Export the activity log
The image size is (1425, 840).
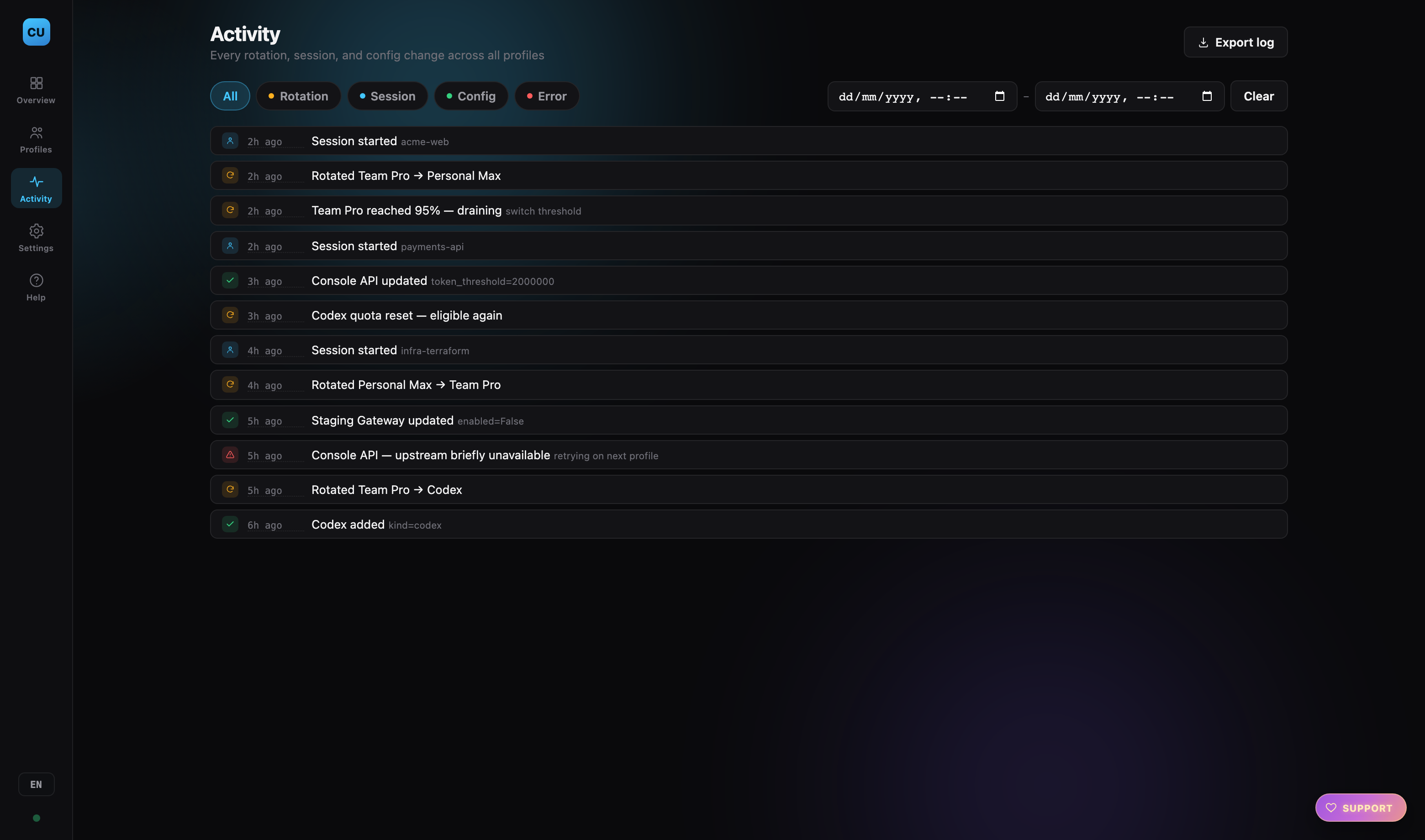1235,42
